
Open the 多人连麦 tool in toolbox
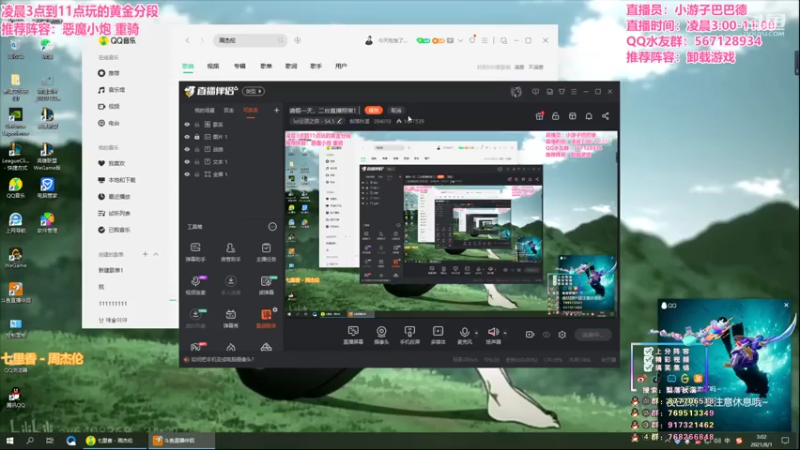pyautogui.click(x=231, y=285)
